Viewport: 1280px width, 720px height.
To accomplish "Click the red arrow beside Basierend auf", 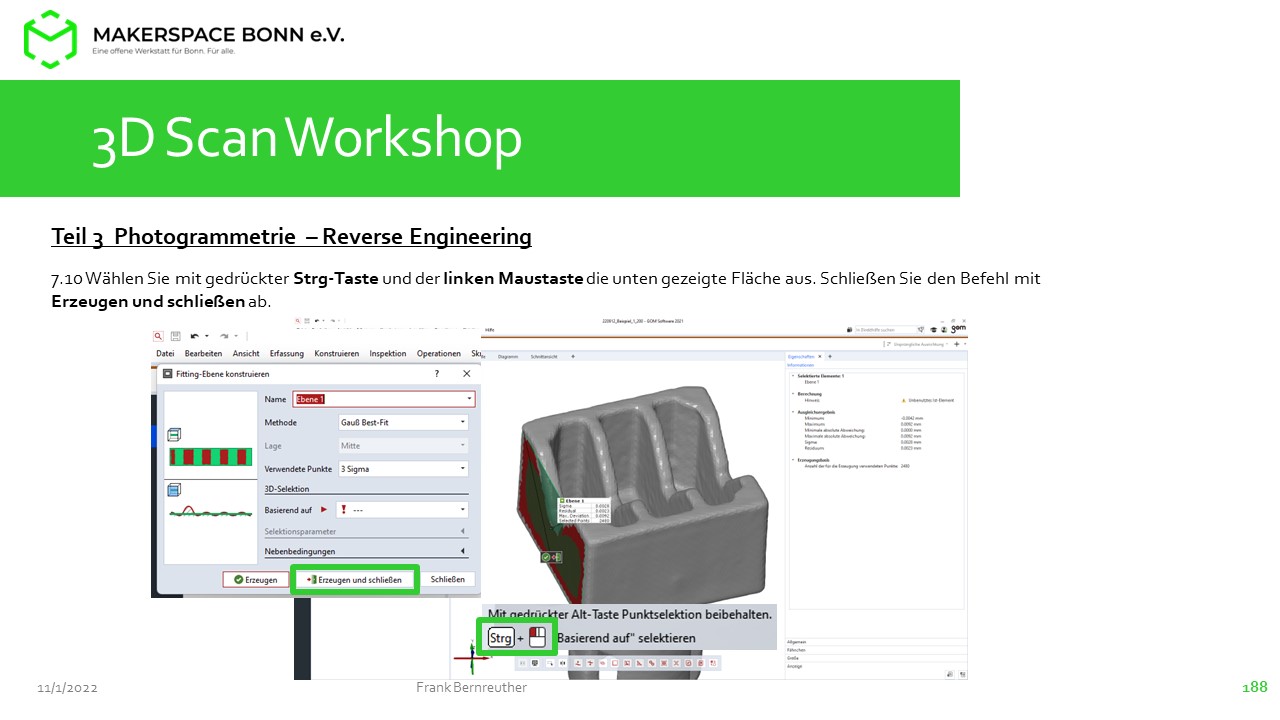I will [x=323, y=510].
